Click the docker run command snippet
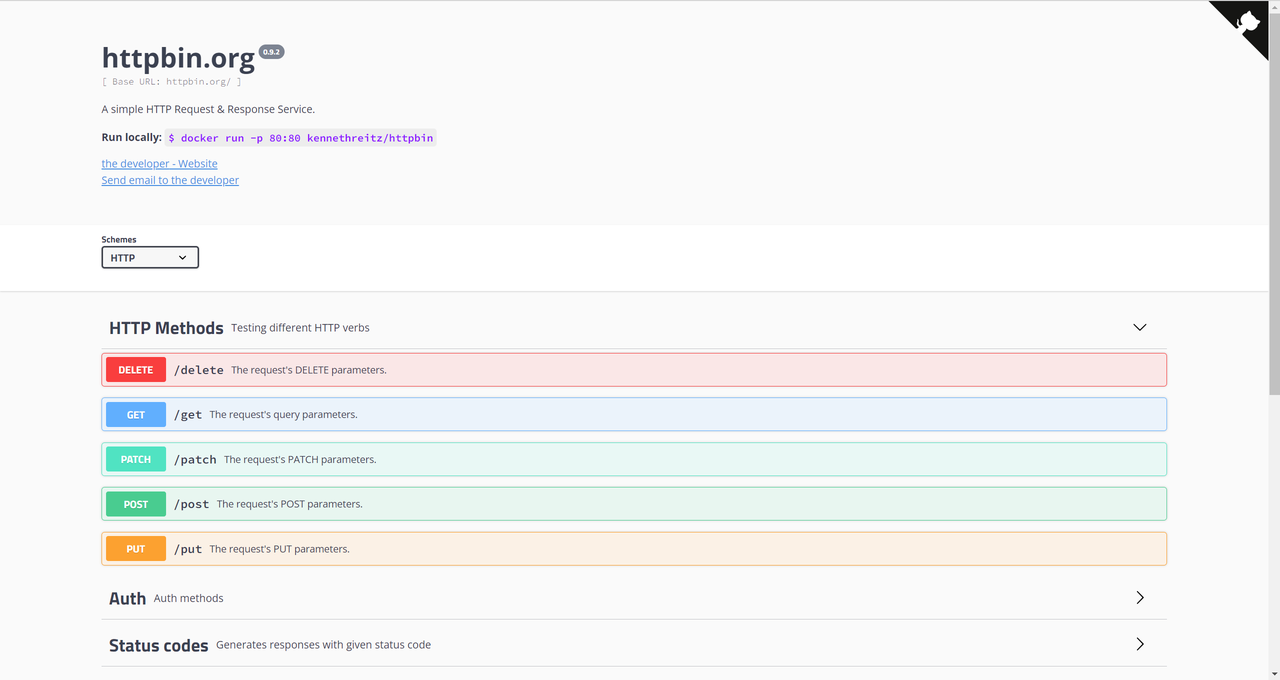This screenshot has width=1280, height=680. (x=301, y=138)
